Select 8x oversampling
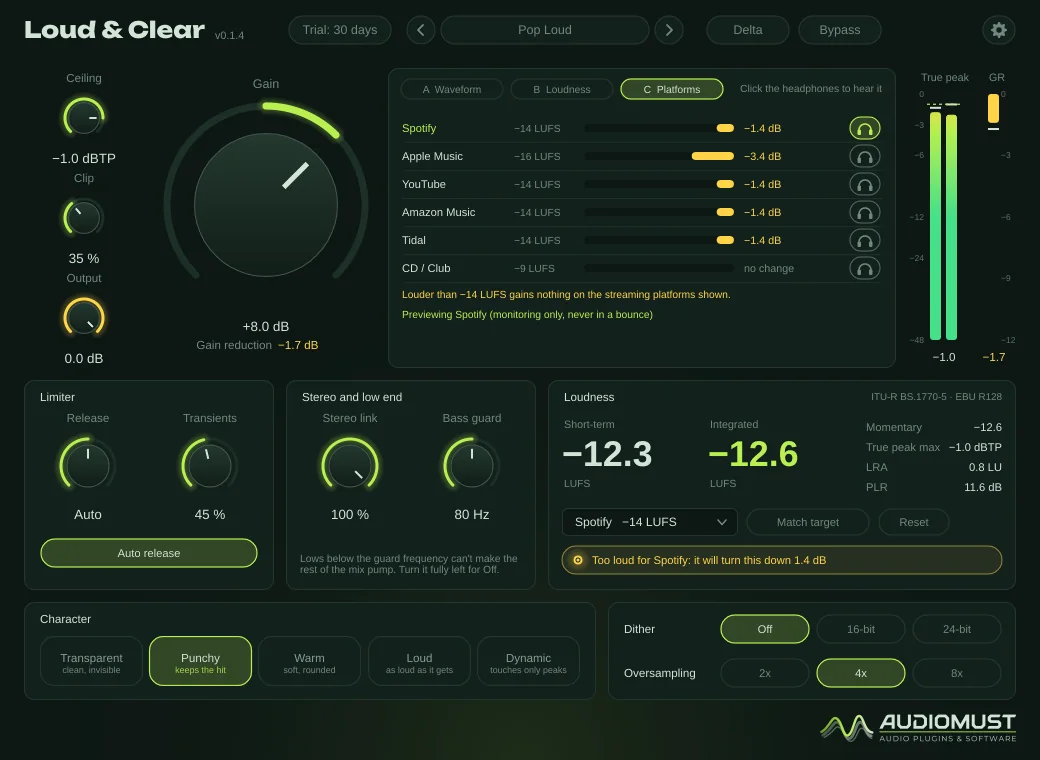 pyautogui.click(x=956, y=673)
